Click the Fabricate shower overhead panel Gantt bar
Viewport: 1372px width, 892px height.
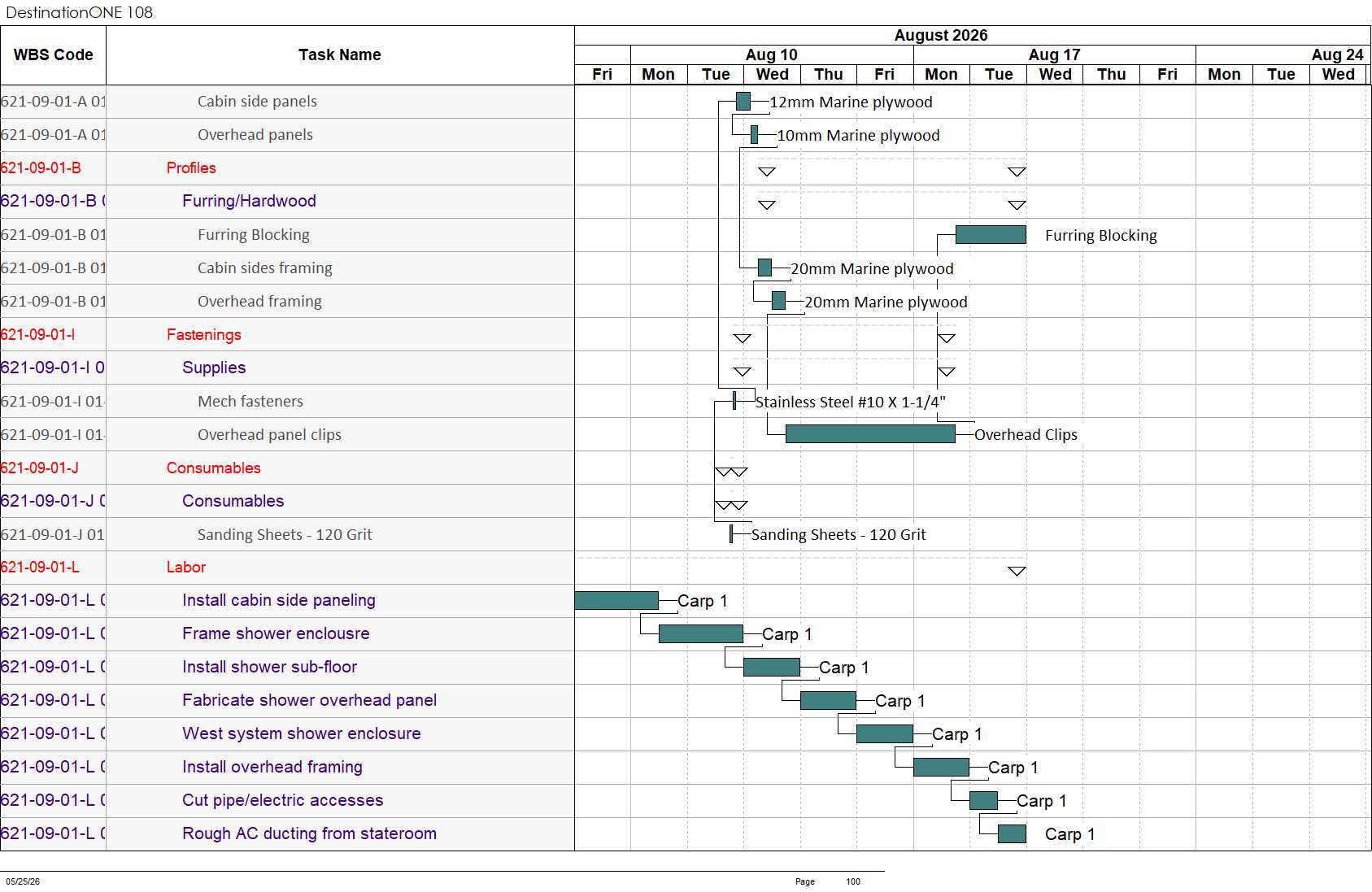[x=828, y=700]
